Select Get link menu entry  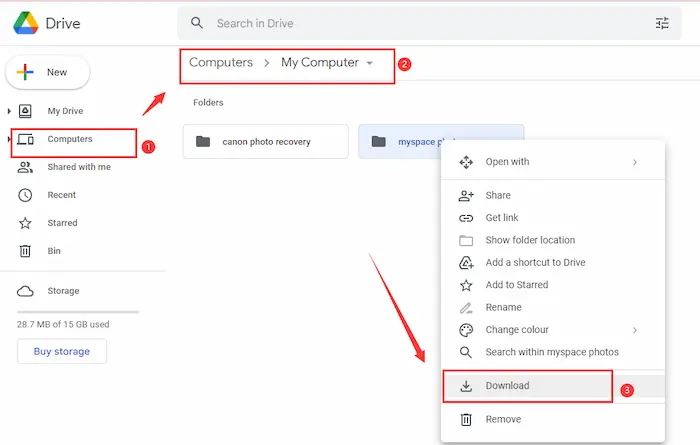pos(553,218)
